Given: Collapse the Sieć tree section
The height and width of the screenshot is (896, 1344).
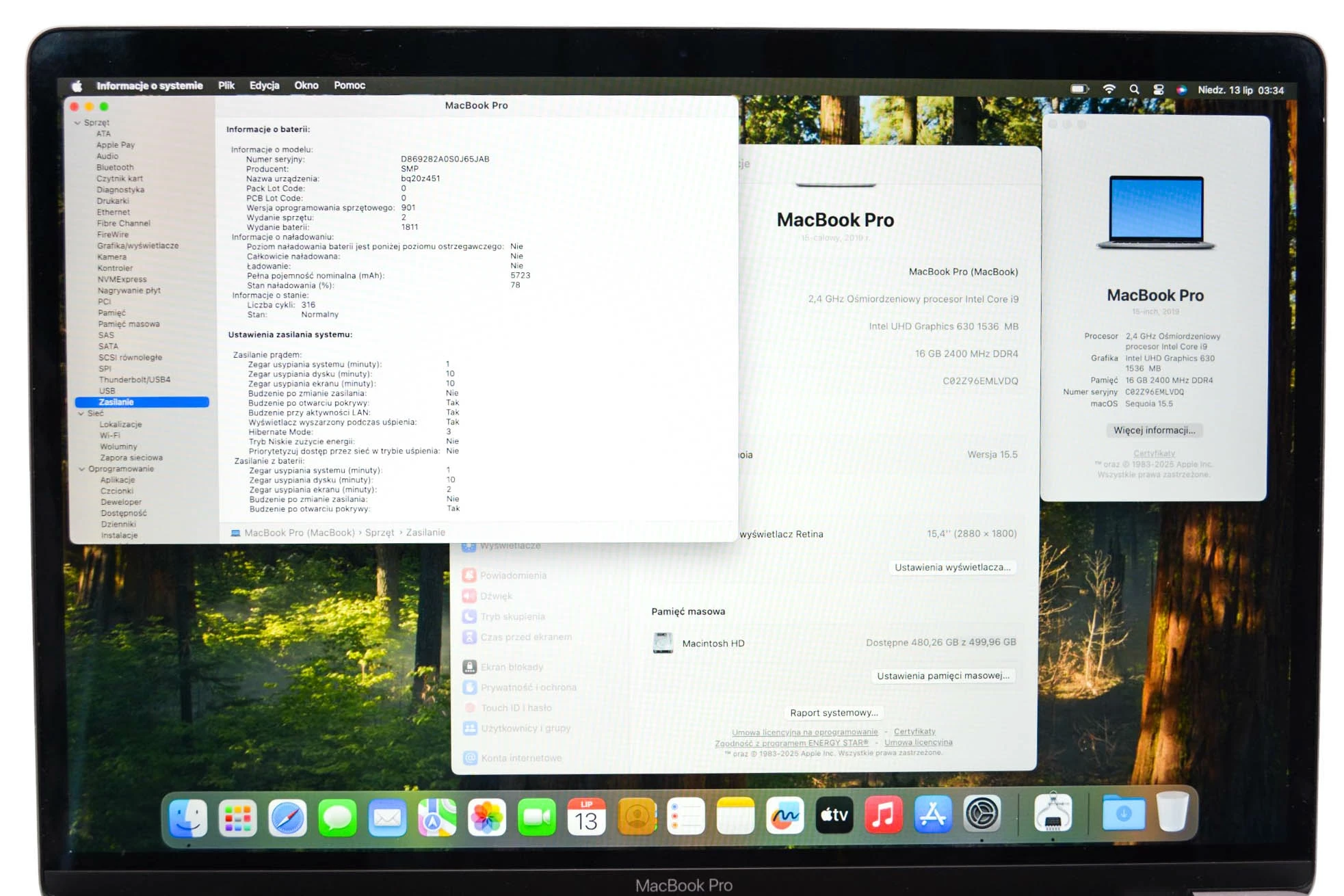Looking at the screenshot, I should pos(81,414).
